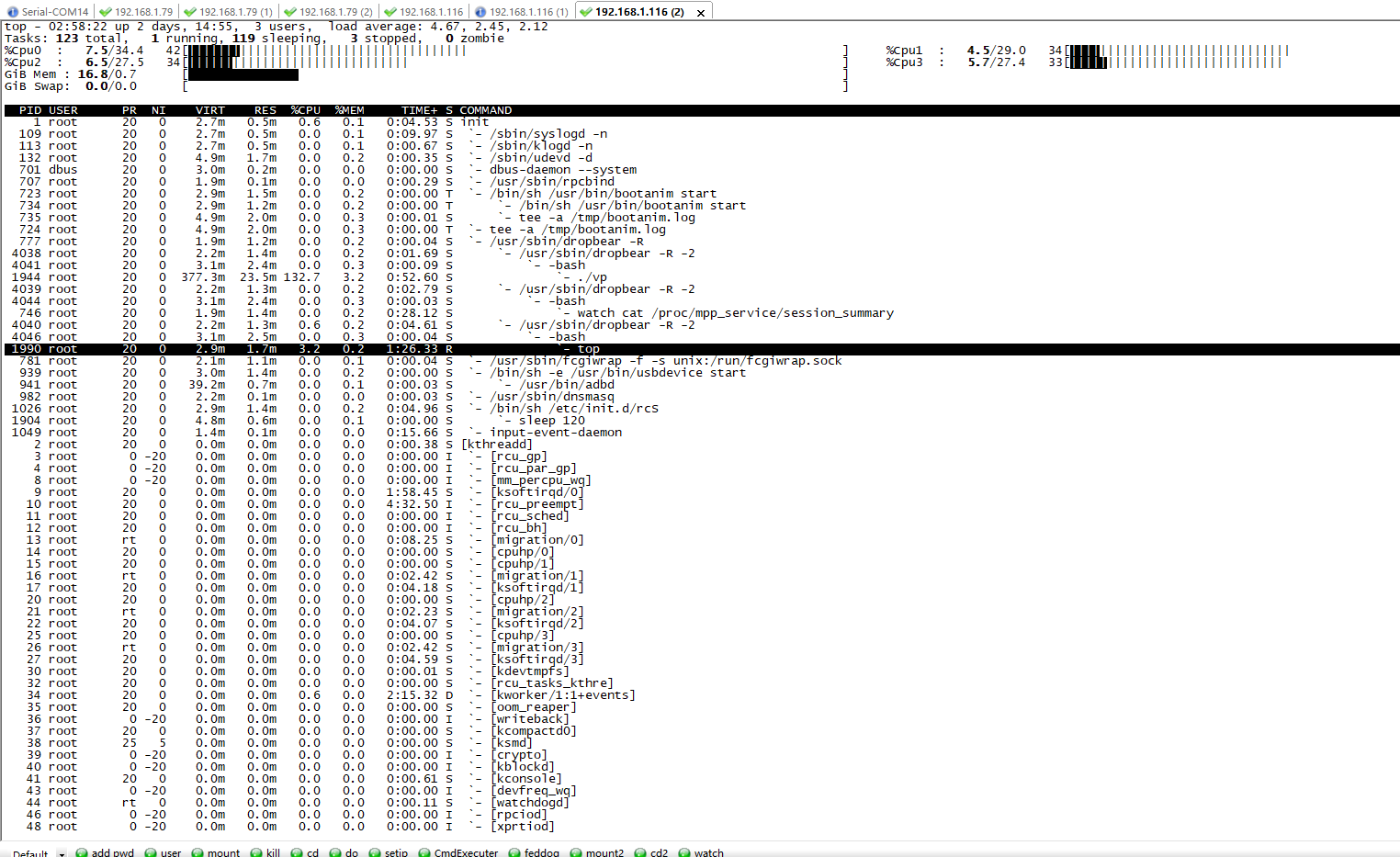Click the mount2 command button
Image resolution: width=1400 pixels, height=857 pixels.
pos(597,852)
